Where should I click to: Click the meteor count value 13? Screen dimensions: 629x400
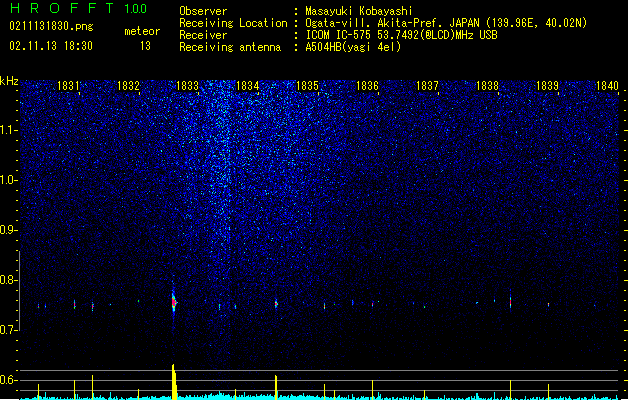[145, 46]
